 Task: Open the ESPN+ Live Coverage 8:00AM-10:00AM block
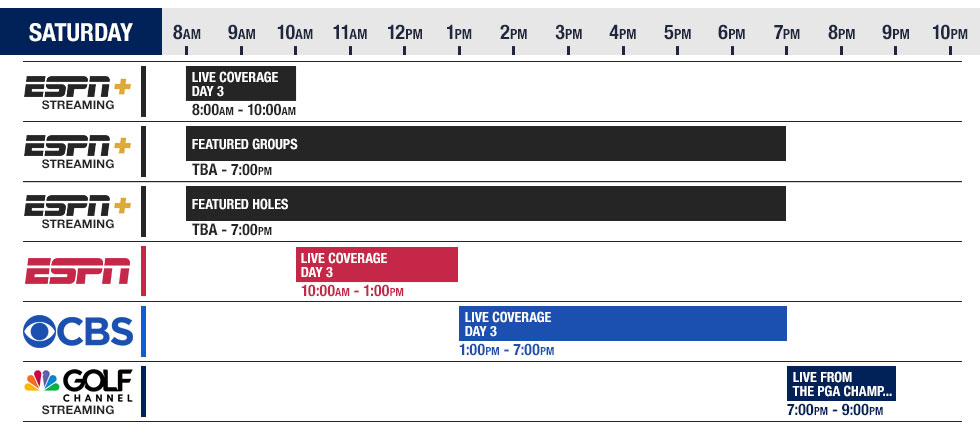tap(241, 83)
